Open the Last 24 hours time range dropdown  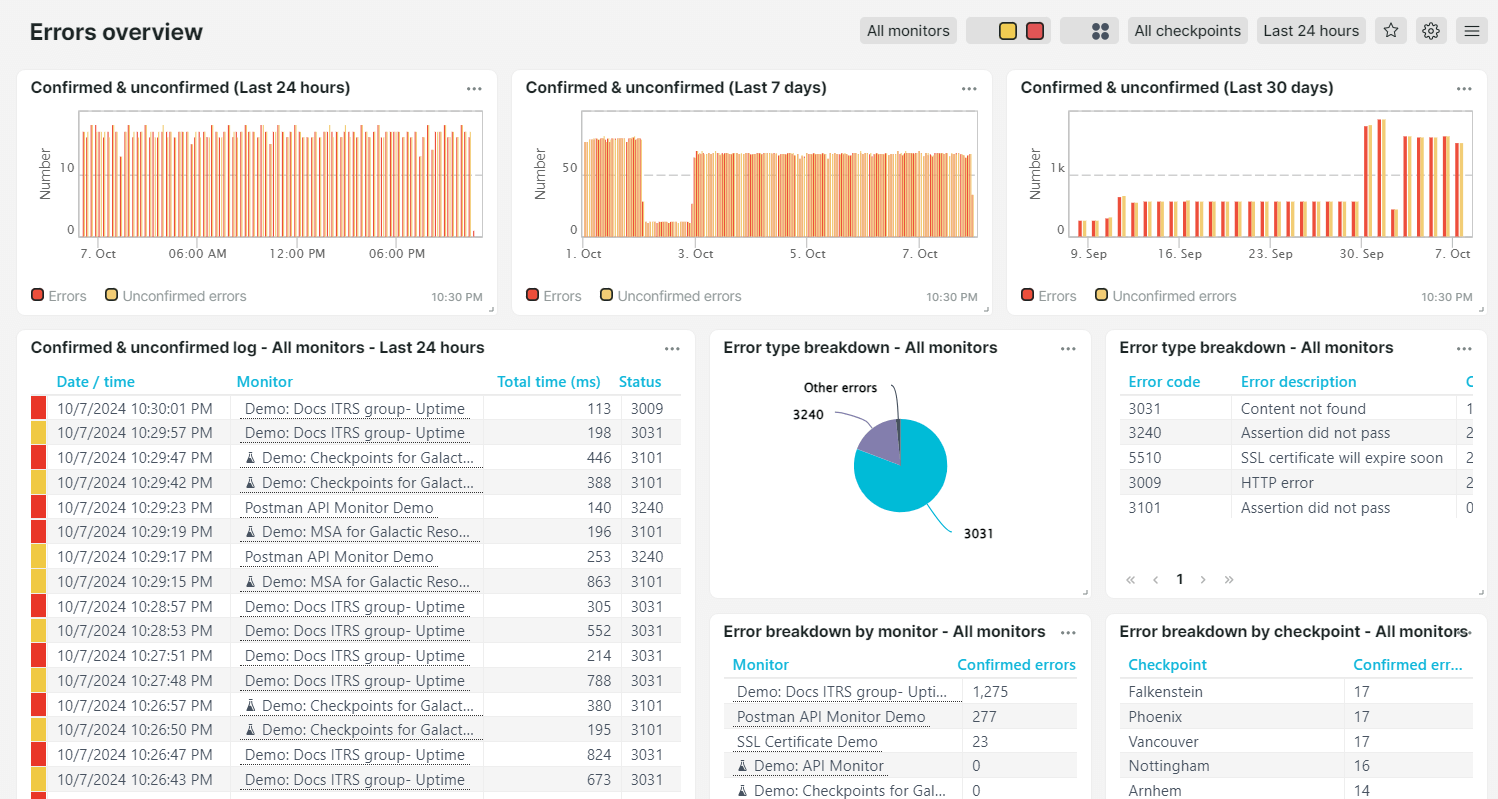click(1311, 31)
